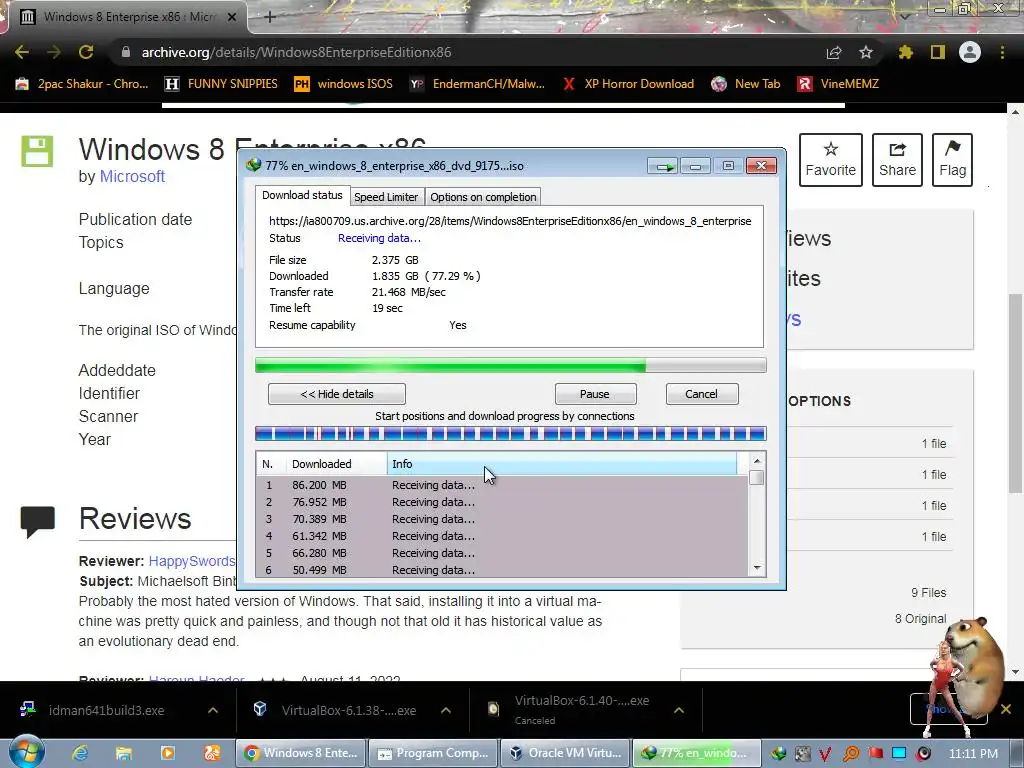Screen dimensions: 1024x768
Task: Select connection row with 61.342 MB
Action: coord(502,536)
